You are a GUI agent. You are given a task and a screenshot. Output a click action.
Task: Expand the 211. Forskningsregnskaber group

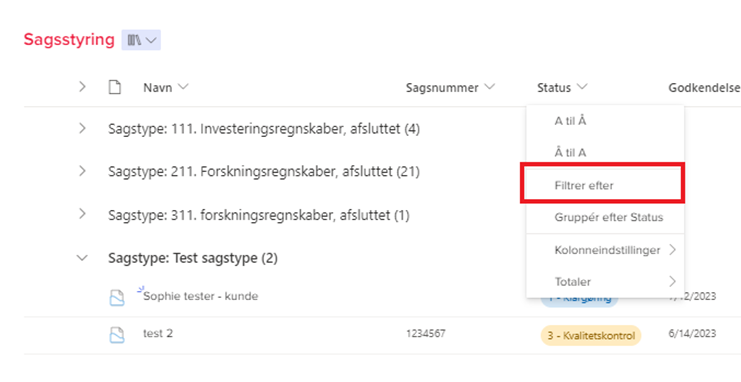coord(82,171)
